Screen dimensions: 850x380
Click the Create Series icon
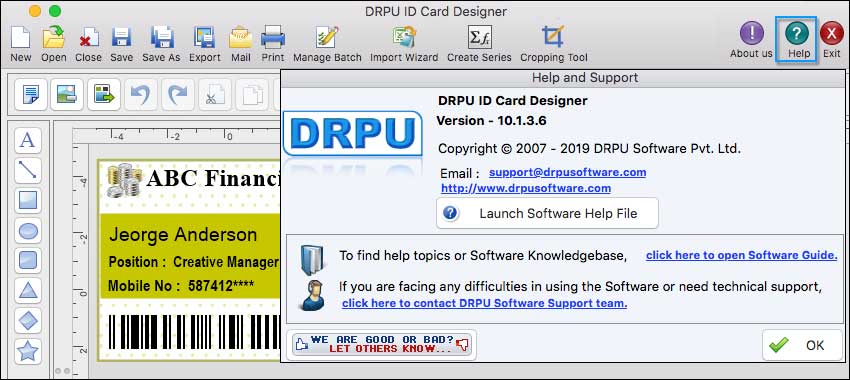point(479,37)
